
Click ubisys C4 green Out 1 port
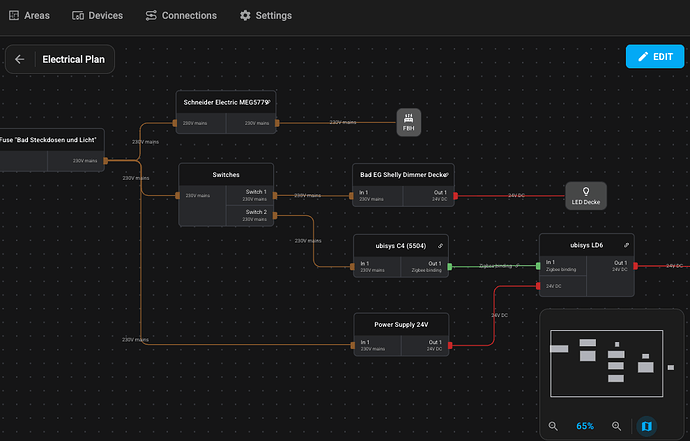[x=450, y=267]
